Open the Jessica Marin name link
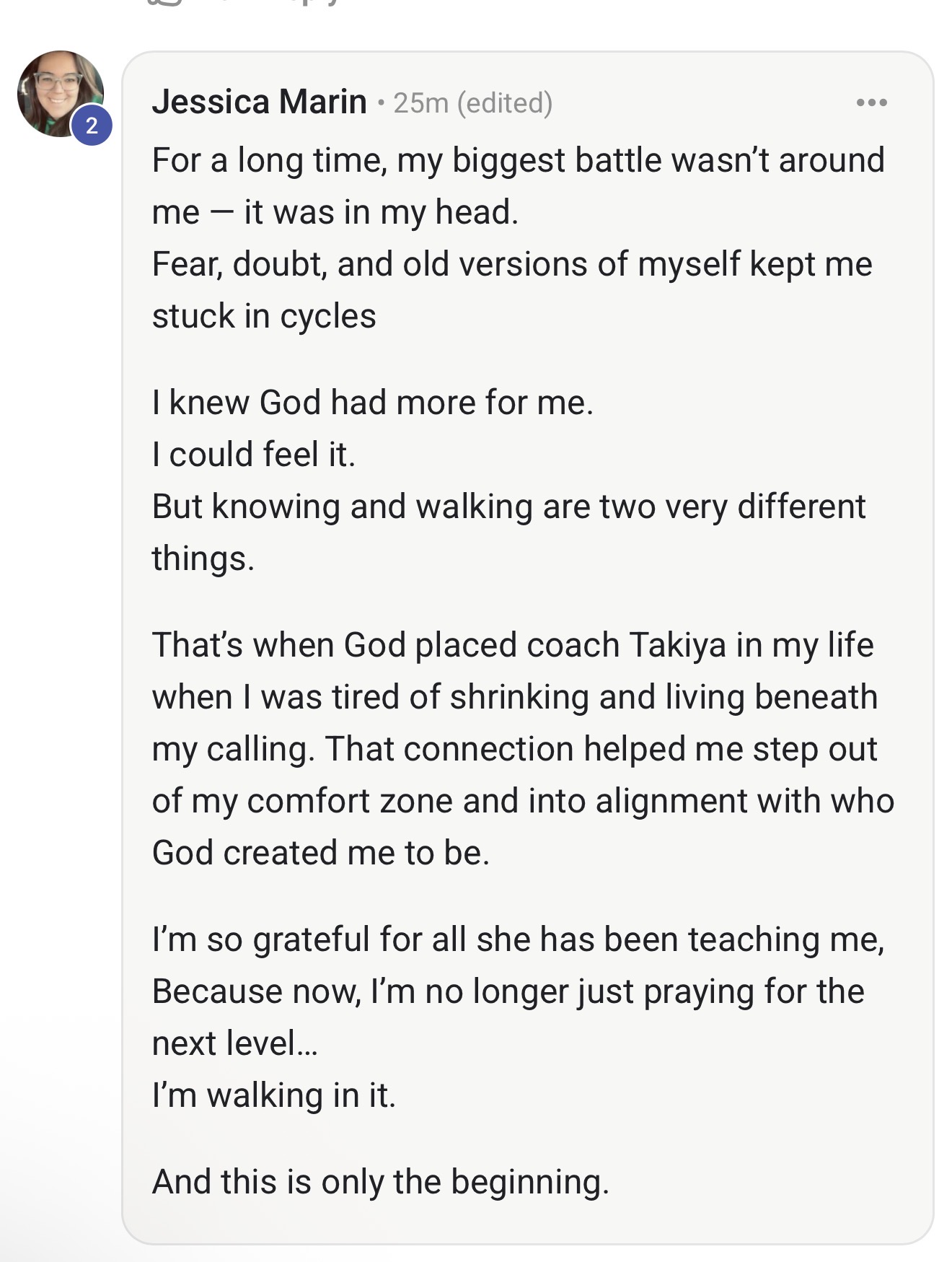952x1262 pixels. (259, 102)
